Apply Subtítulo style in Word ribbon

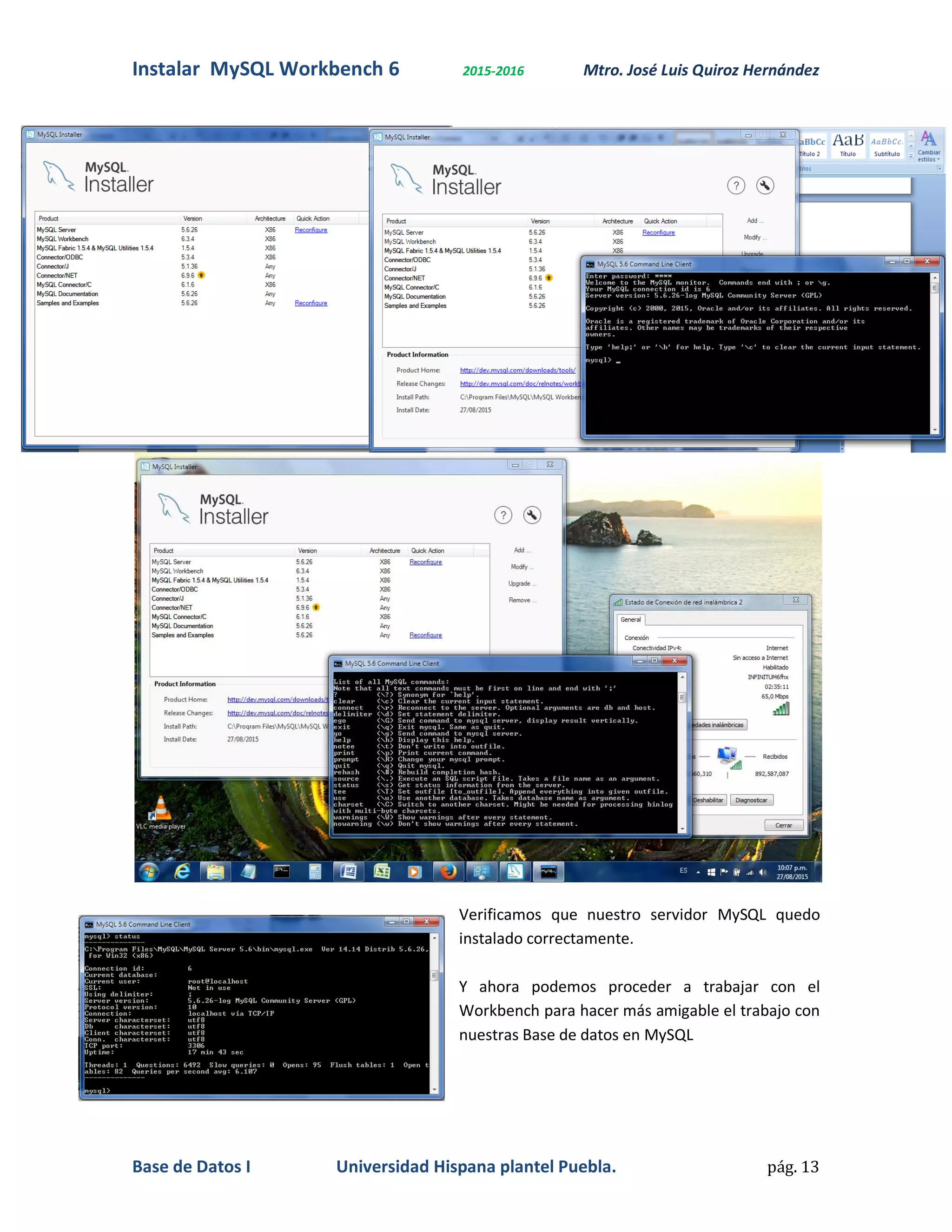click(886, 146)
